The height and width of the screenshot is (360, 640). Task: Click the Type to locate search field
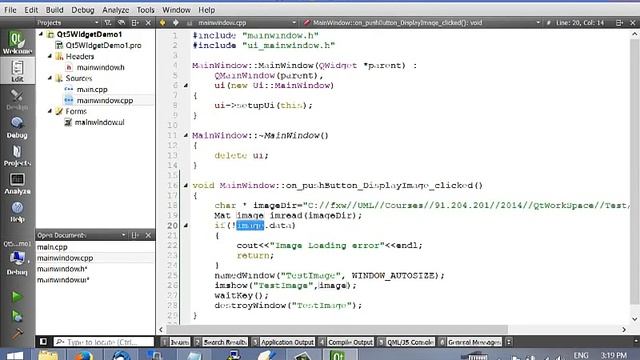coord(104,342)
